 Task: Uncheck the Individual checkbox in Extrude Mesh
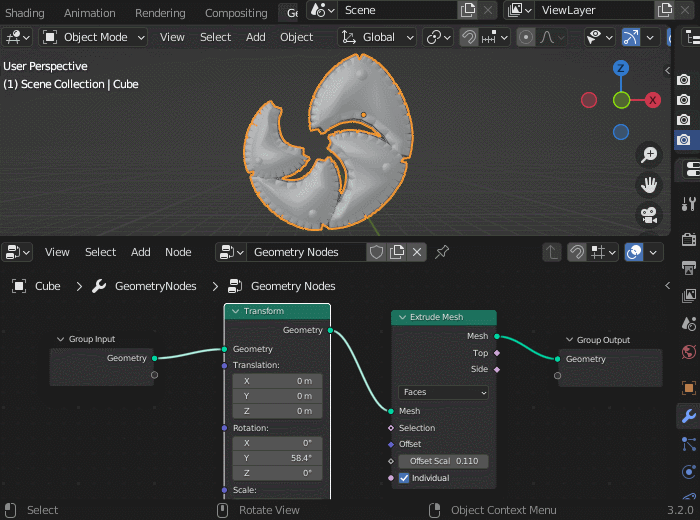click(404, 478)
